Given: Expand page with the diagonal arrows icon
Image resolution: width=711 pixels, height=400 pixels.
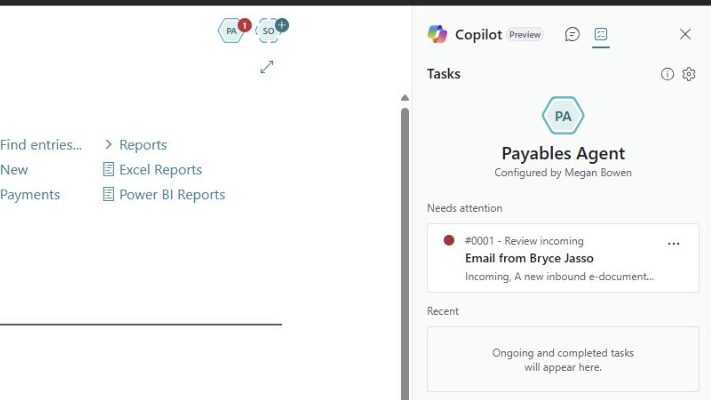Looking at the screenshot, I should click(x=267, y=67).
